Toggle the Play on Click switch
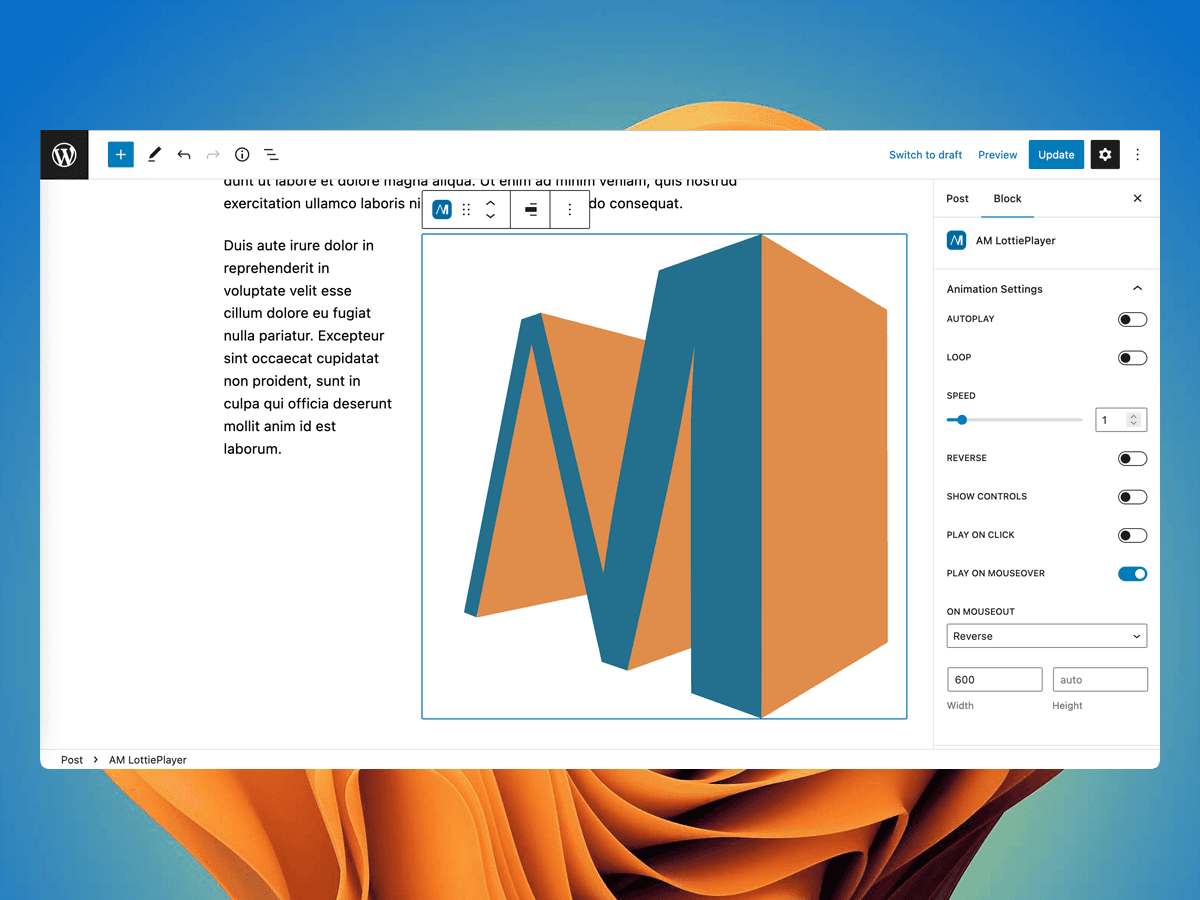 (1132, 536)
